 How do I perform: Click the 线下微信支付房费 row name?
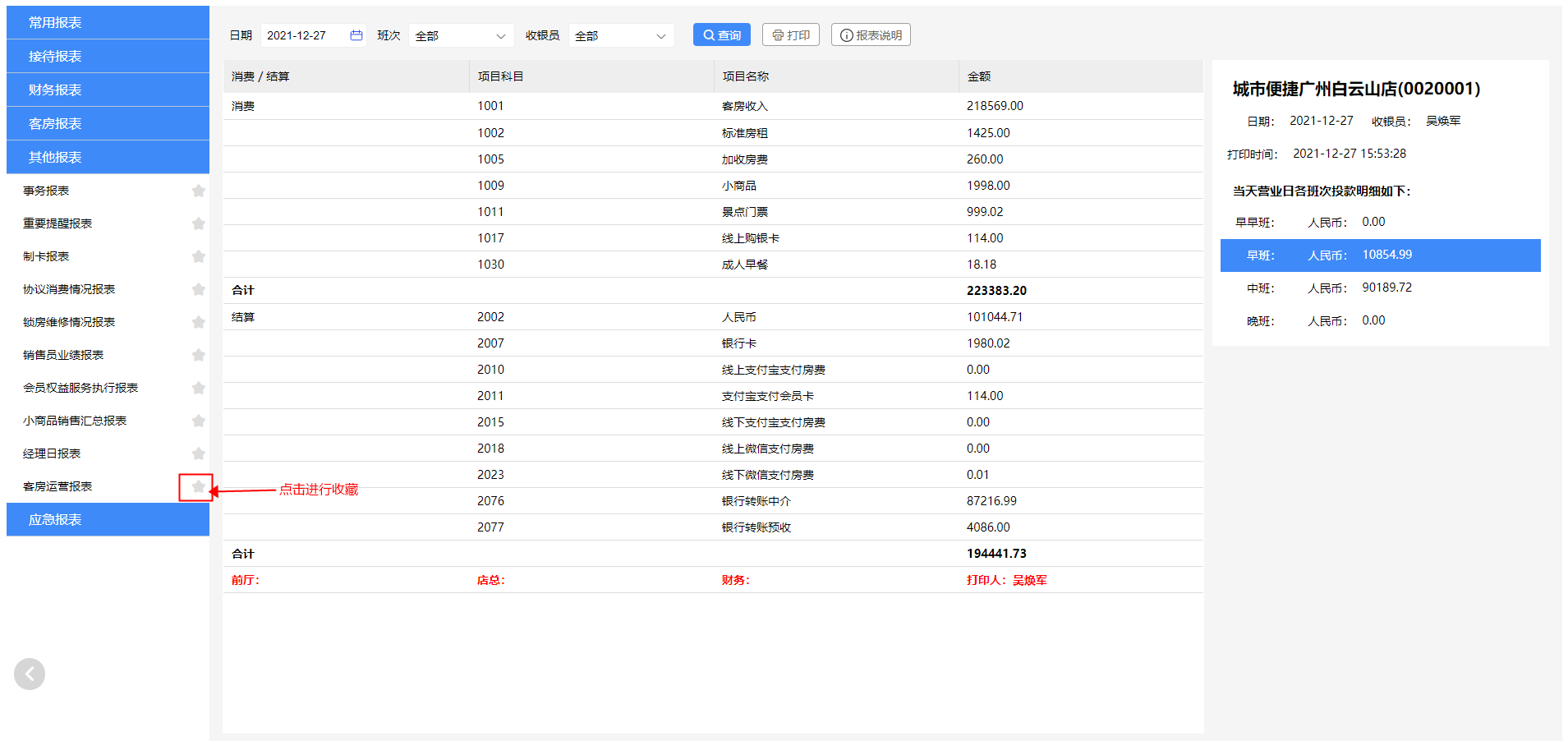pyautogui.click(x=768, y=475)
